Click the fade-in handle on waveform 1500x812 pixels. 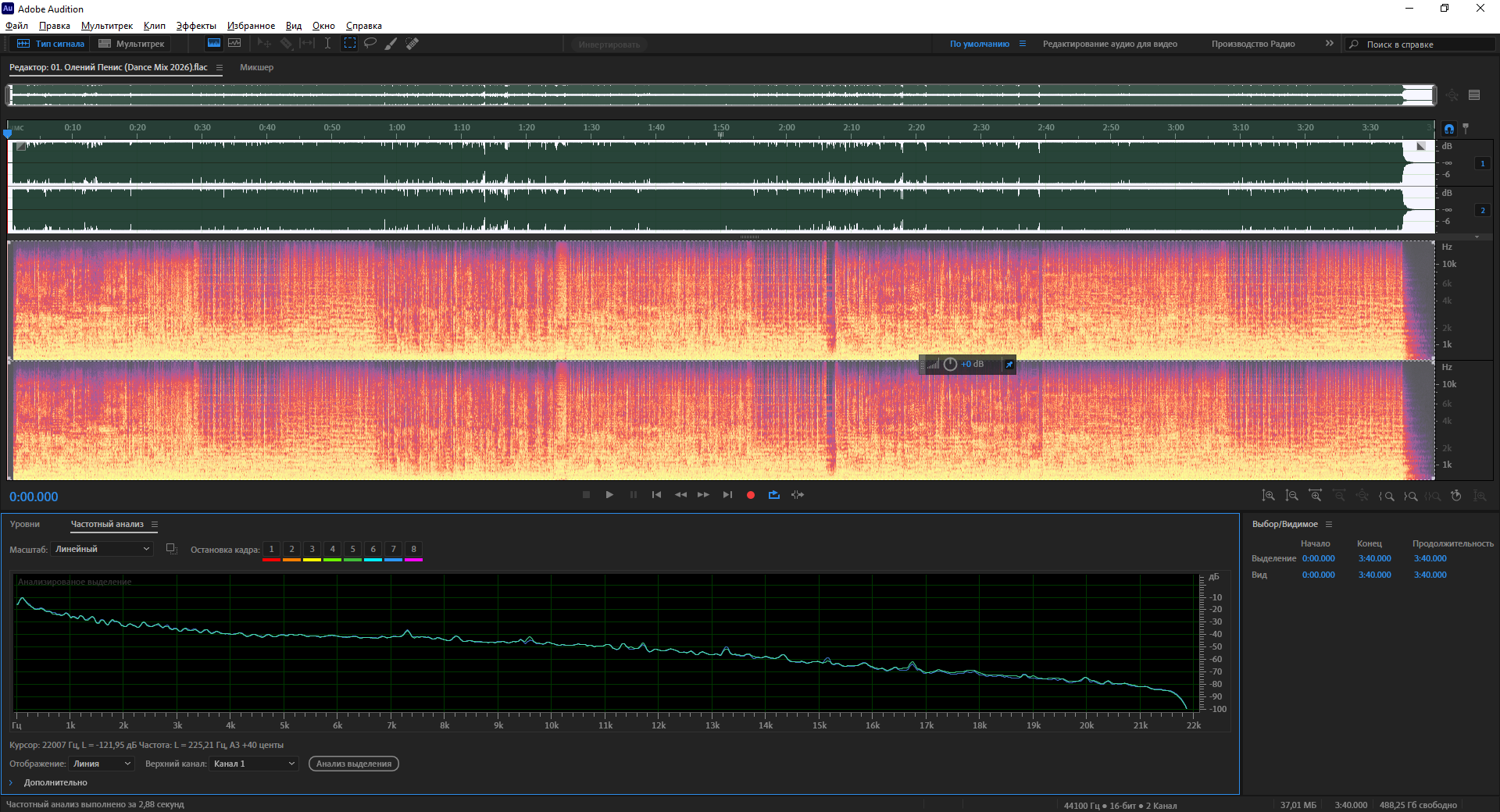point(21,146)
